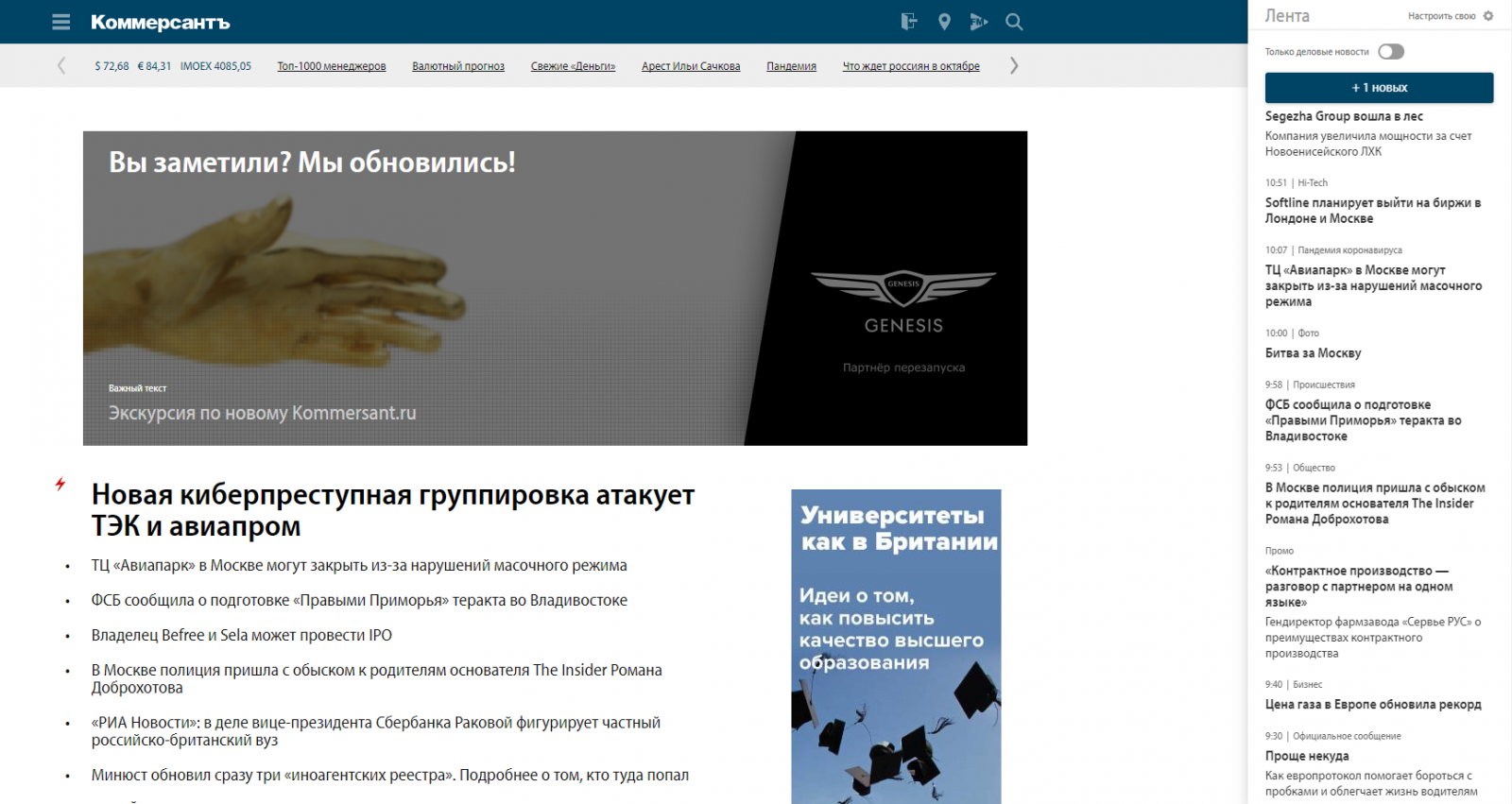Open 'Пандемия' topic
This screenshot has height=804, width=1512.
[791, 66]
